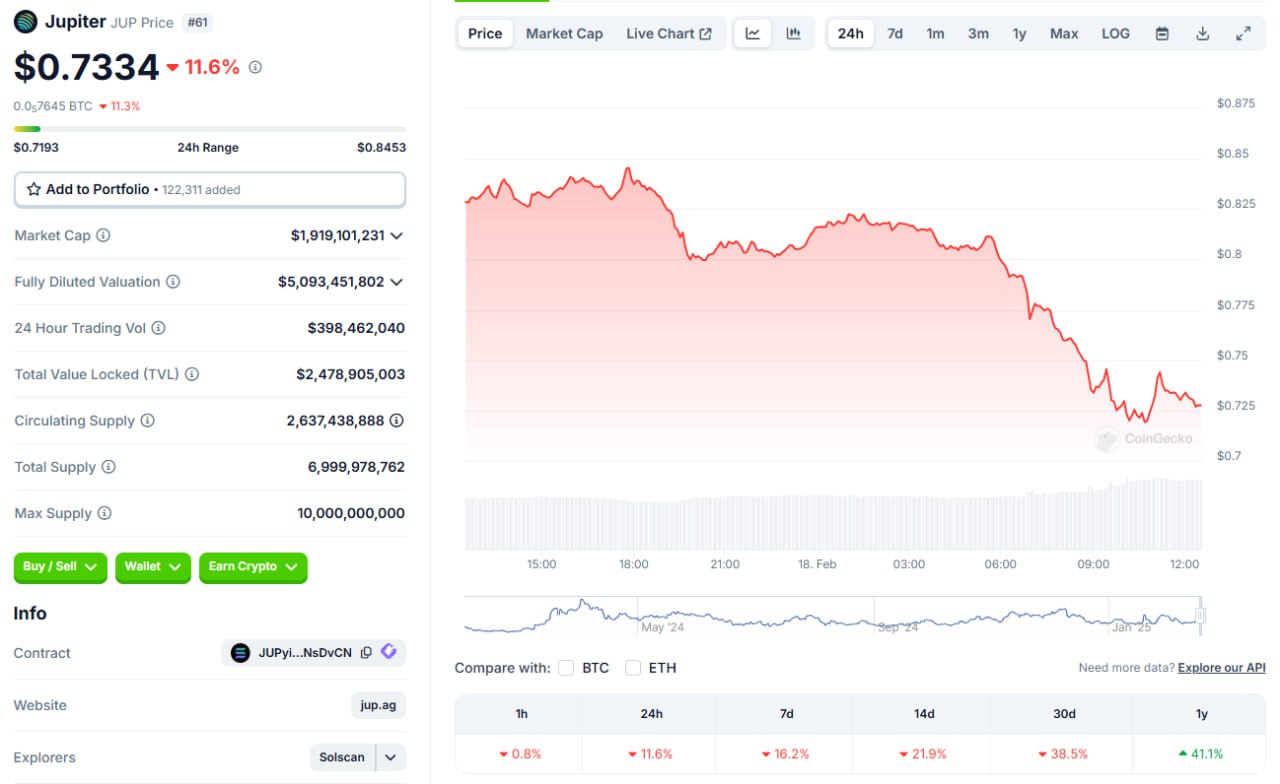Click the volume bars under the price chart
The width and height of the screenshot is (1280, 784).
[834, 515]
